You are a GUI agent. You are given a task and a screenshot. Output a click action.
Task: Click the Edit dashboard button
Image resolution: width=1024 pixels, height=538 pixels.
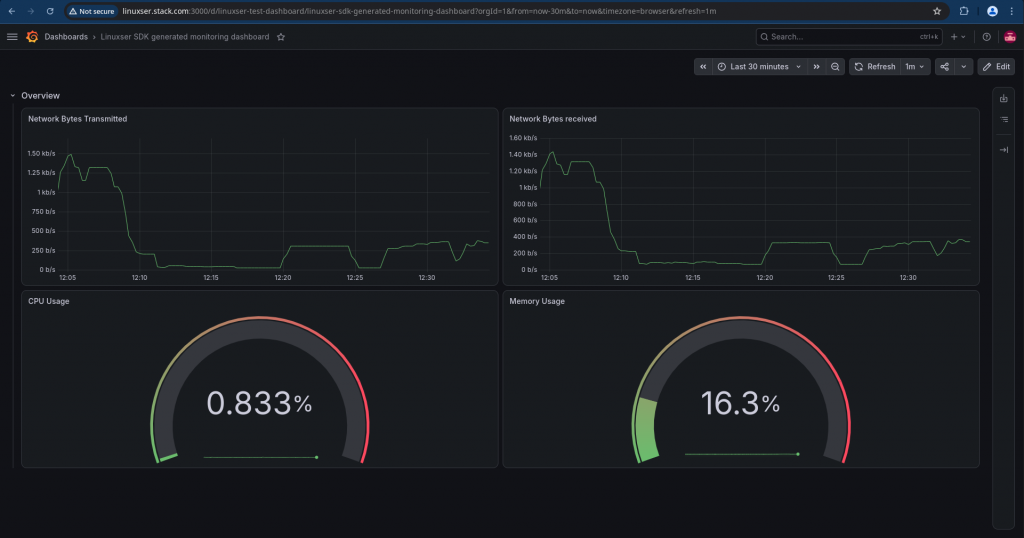tap(997, 67)
